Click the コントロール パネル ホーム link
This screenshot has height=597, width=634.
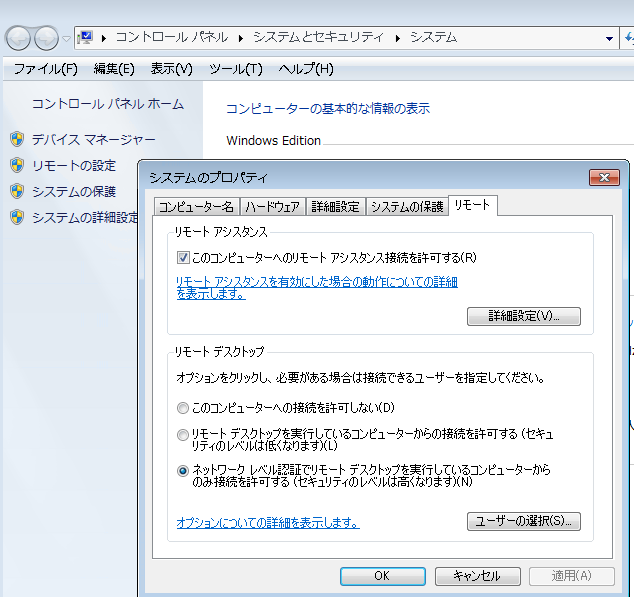108,104
